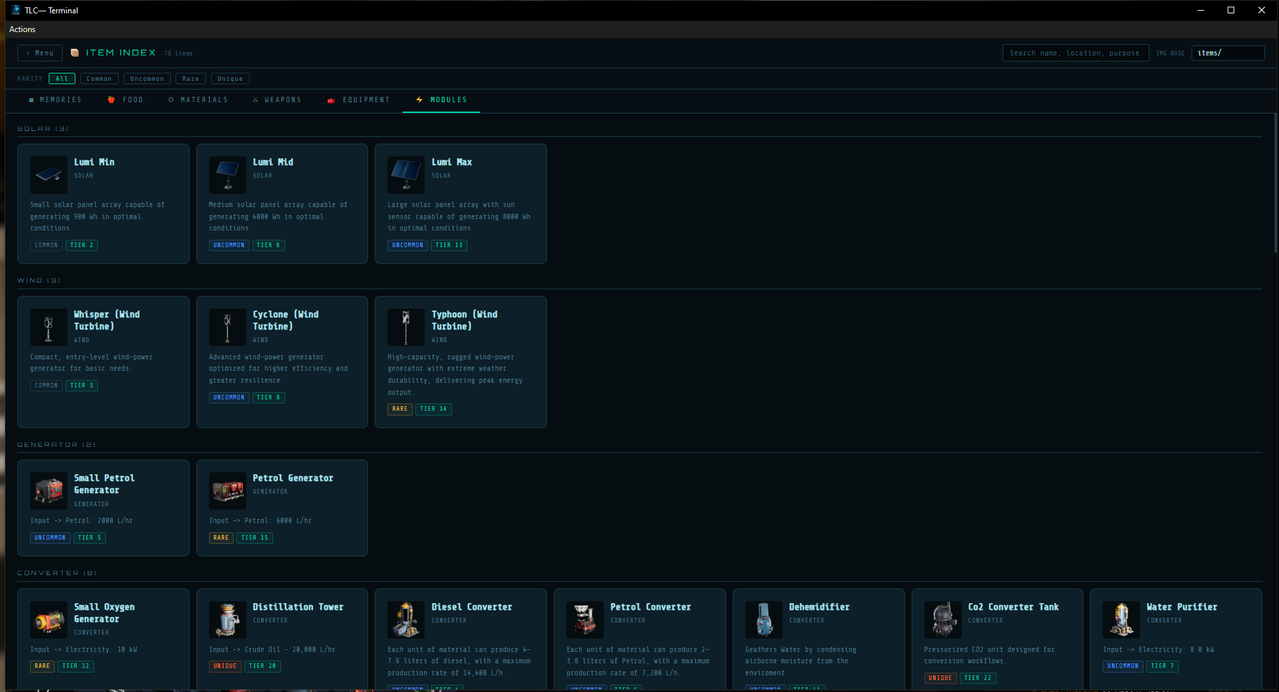The image size is (1279, 692).
Task: Edit the IMG BASE items/ field
Action: click(x=1228, y=53)
